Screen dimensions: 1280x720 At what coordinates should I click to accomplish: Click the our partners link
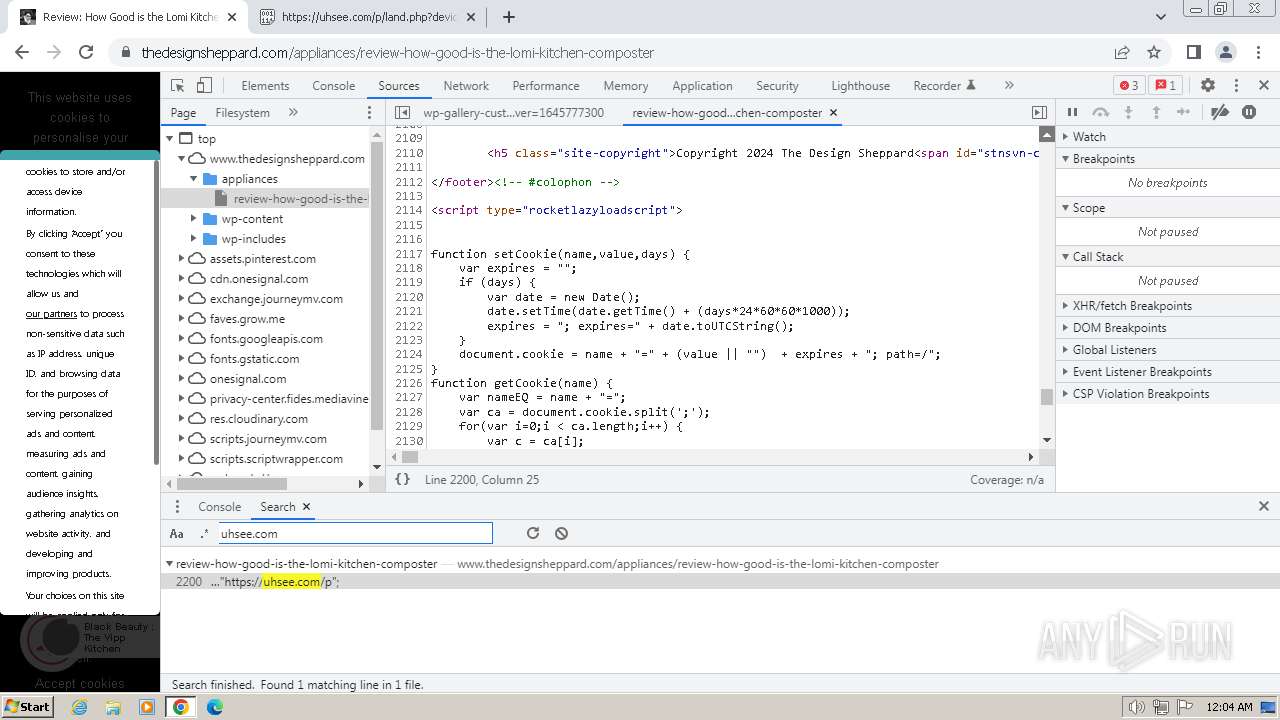pyautogui.click(x=51, y=314)
